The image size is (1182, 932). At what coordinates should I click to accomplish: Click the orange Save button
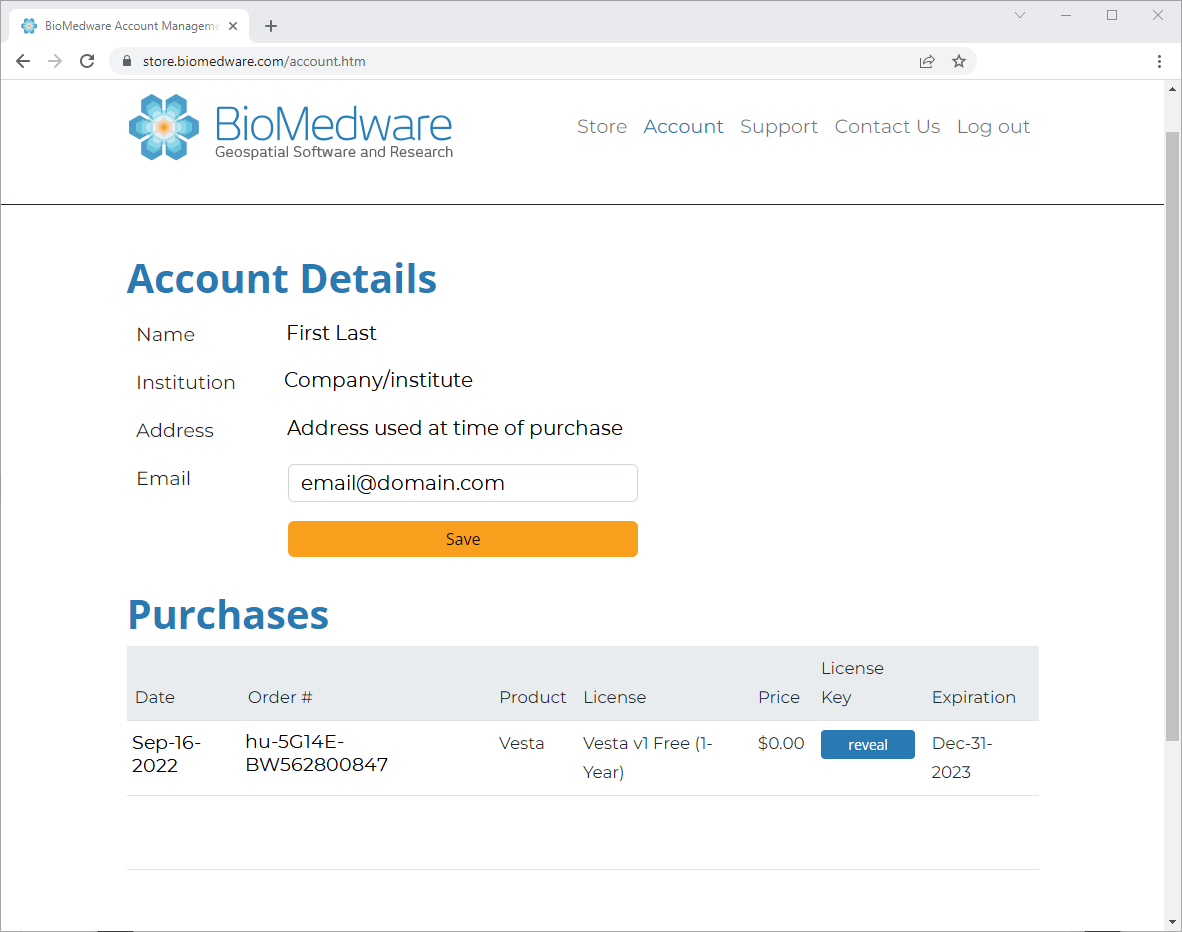click(x=463, y=539)
